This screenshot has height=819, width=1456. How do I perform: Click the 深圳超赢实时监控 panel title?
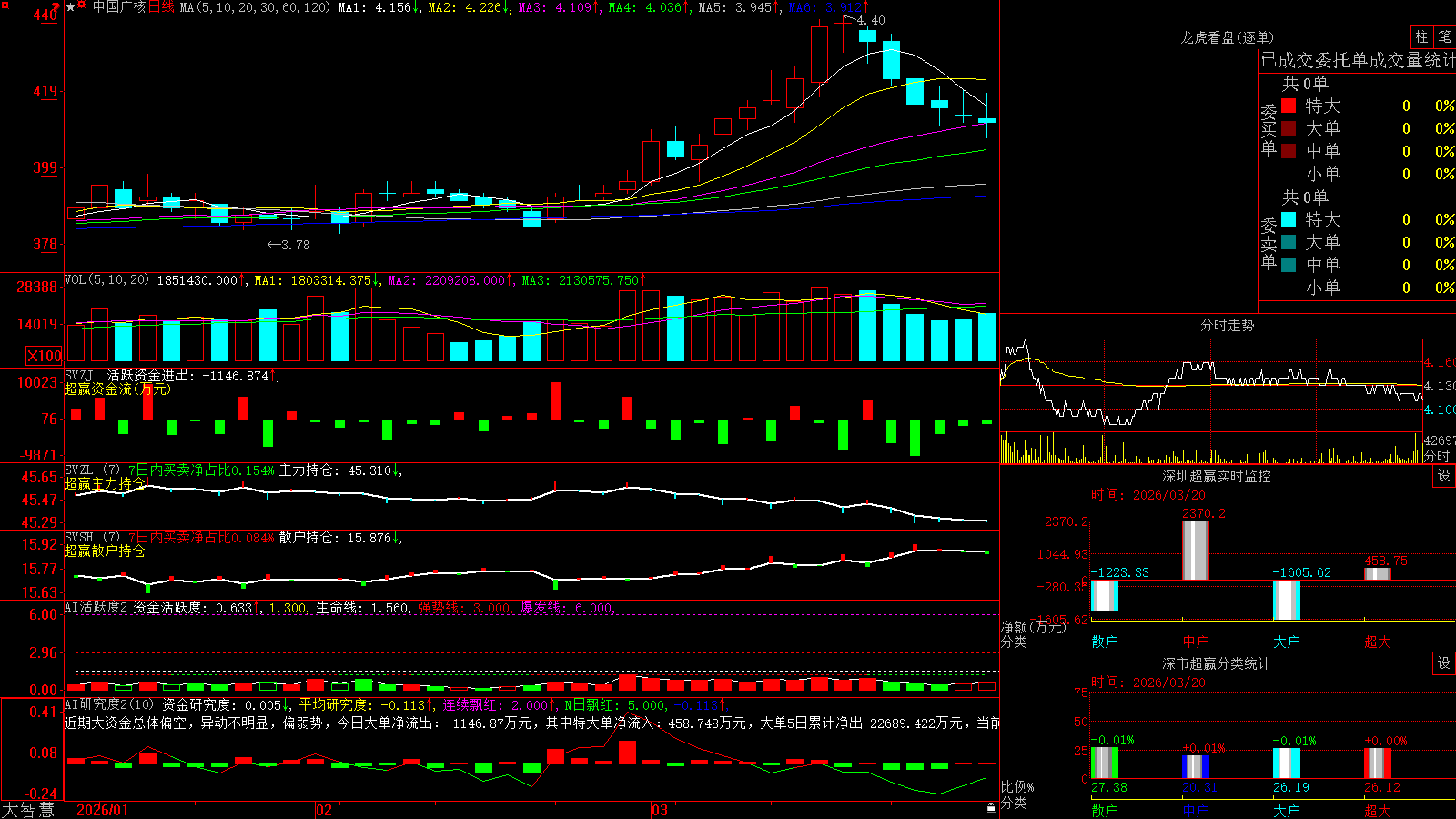point(1217,476)
